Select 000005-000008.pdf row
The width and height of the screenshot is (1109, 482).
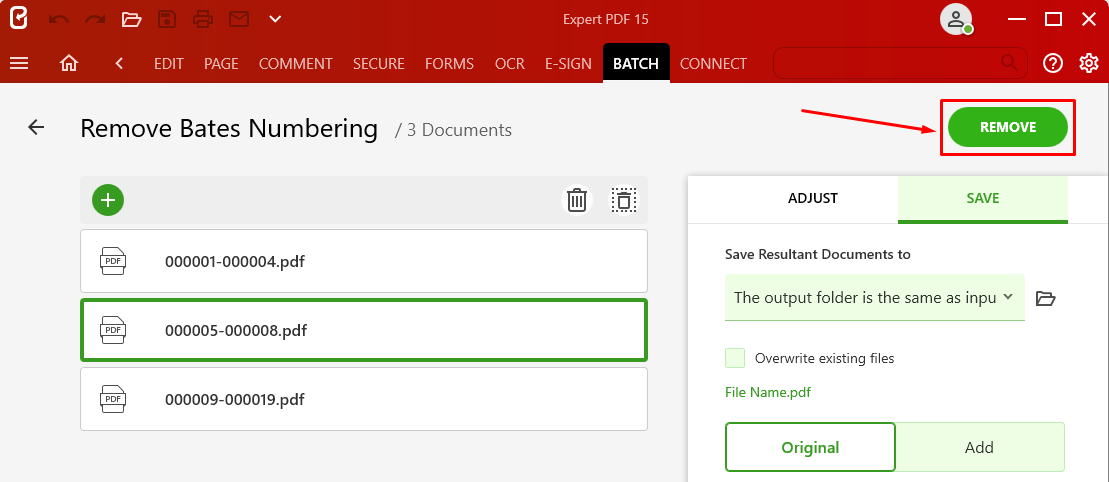(364, 330)
